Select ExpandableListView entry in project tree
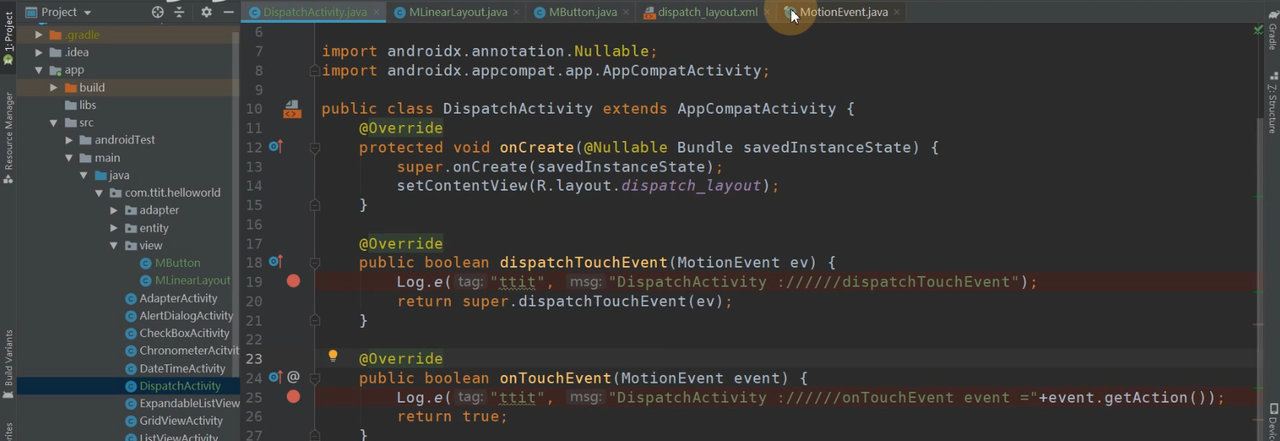Image resolution: width=1280 pixels, height=441 pixels. click(181, 403)
